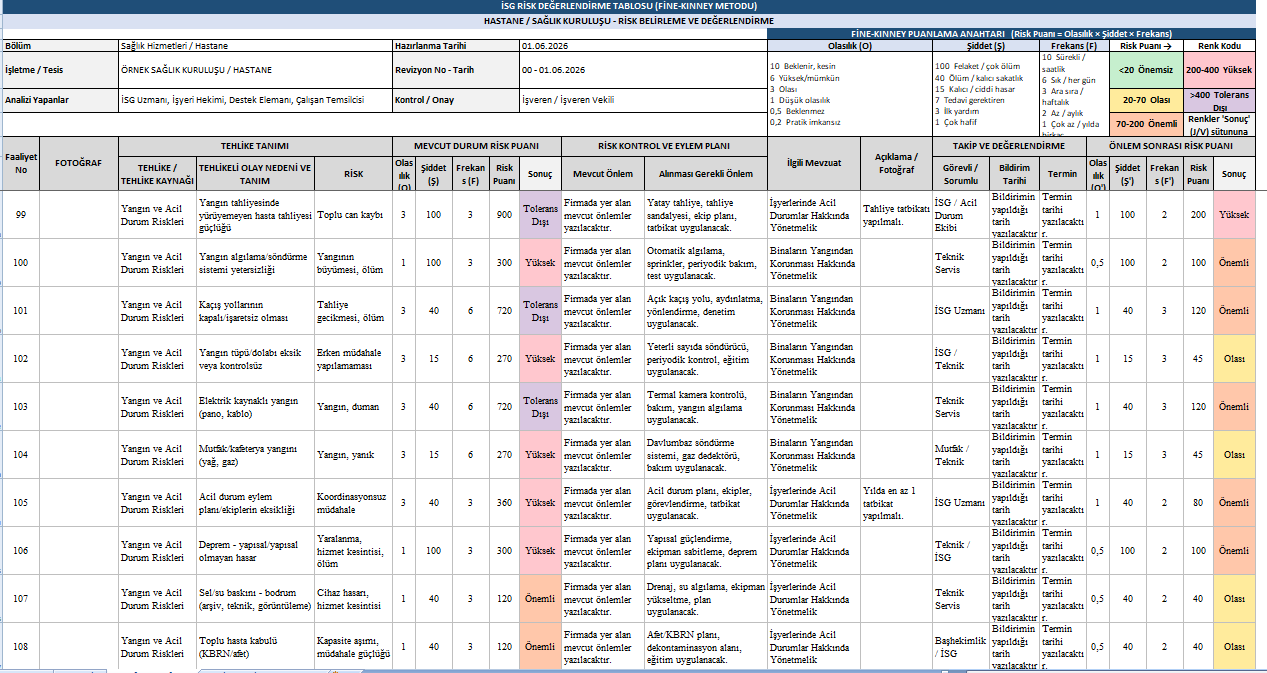This screenshot has height=673, width=1267.
Task: Select activity number cell 108
Action: (21, 646)
